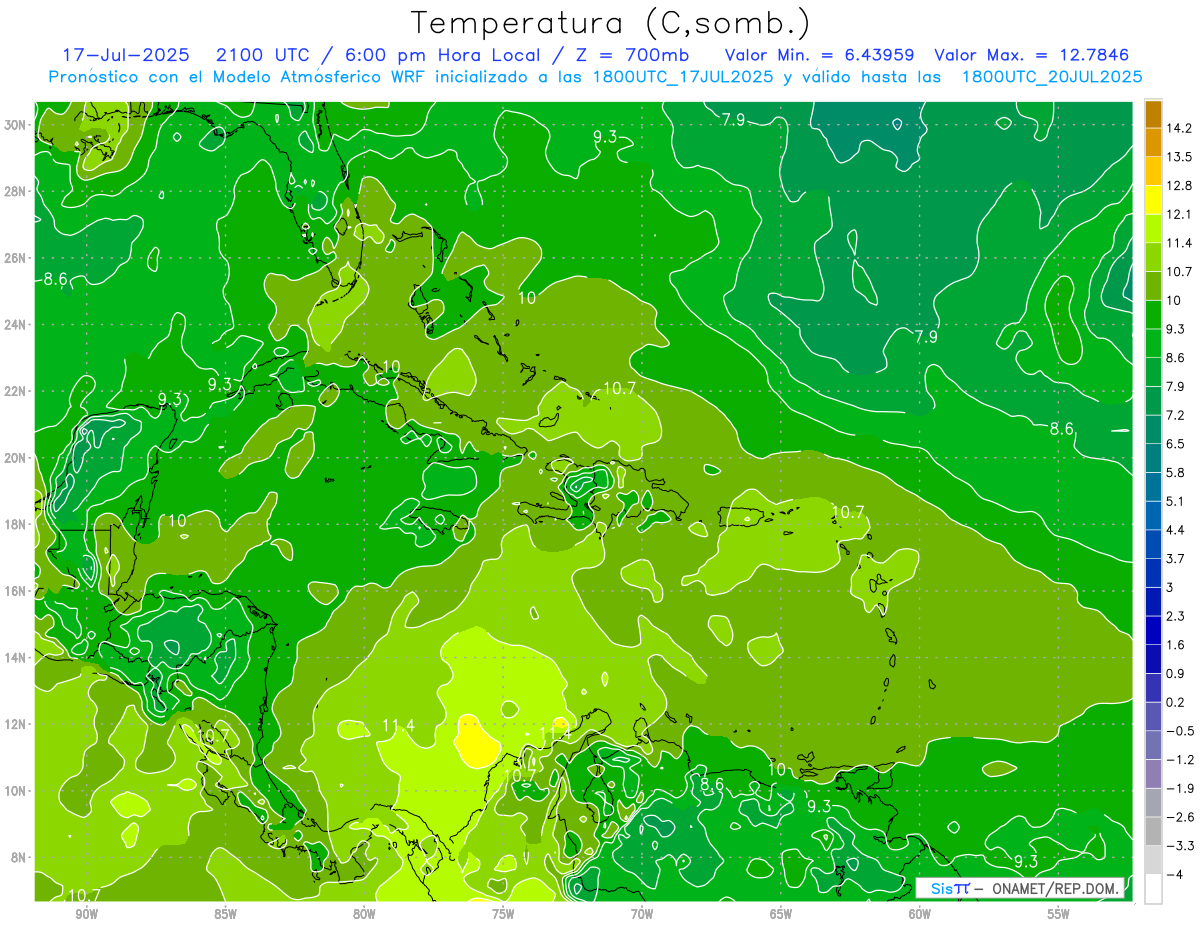
Task: Click the 24N latitude axis label
Action: [16, 325]
